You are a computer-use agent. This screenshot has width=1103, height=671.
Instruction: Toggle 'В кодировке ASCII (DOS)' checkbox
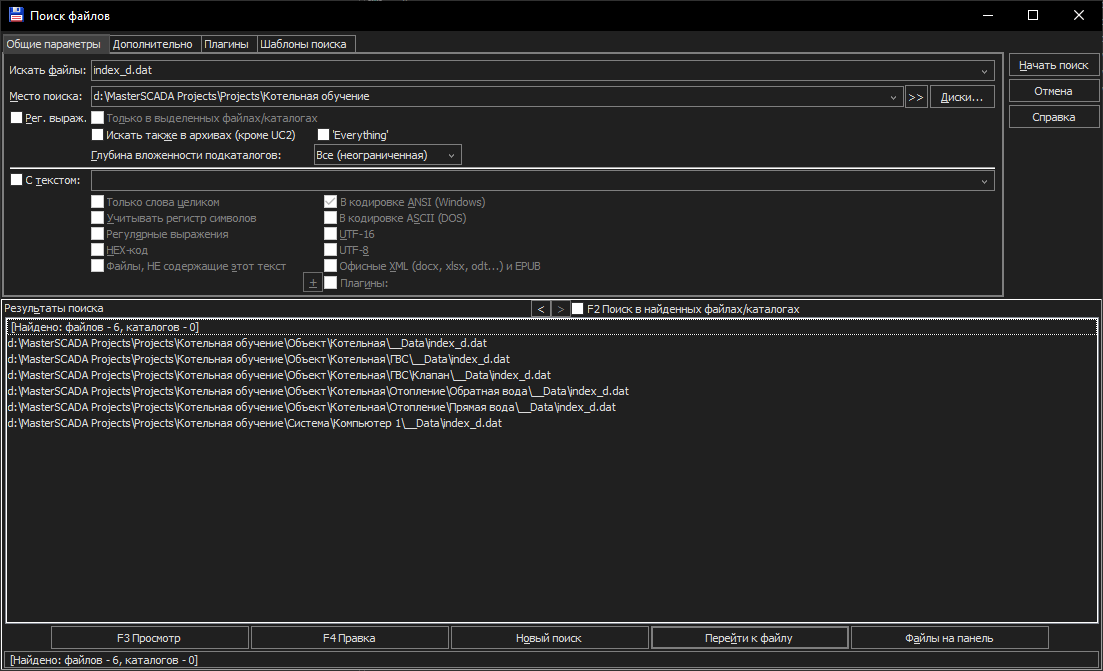[x=330, y=218]
